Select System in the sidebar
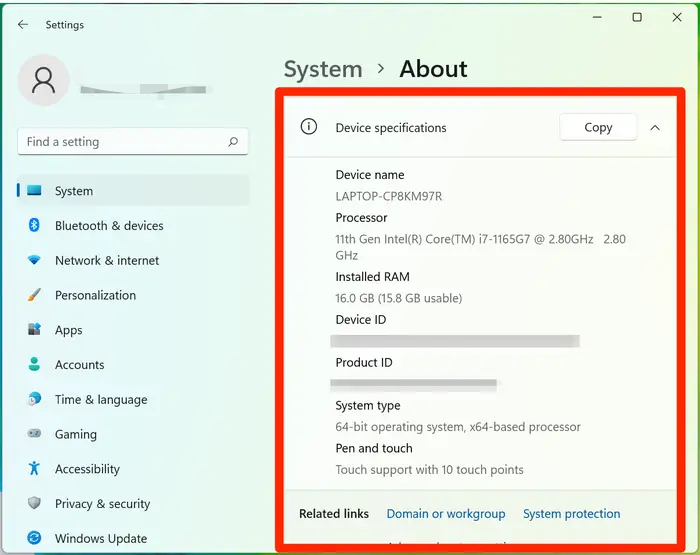 coord(133,191)
